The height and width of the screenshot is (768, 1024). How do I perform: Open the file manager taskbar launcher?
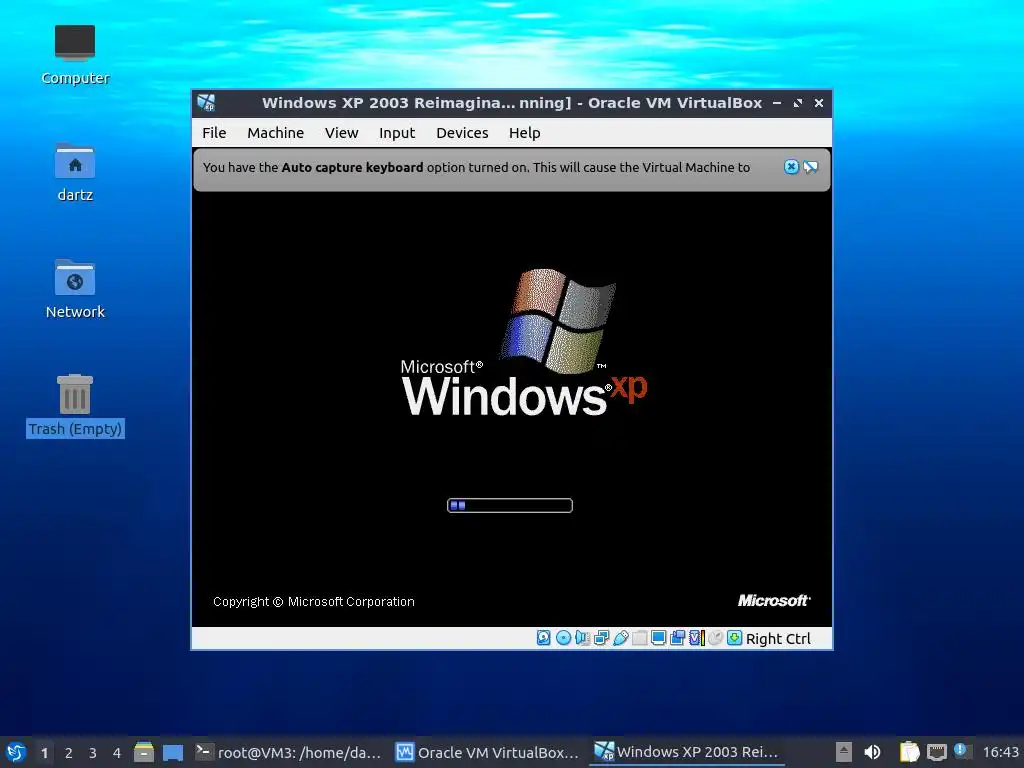(x=144, y=752)
